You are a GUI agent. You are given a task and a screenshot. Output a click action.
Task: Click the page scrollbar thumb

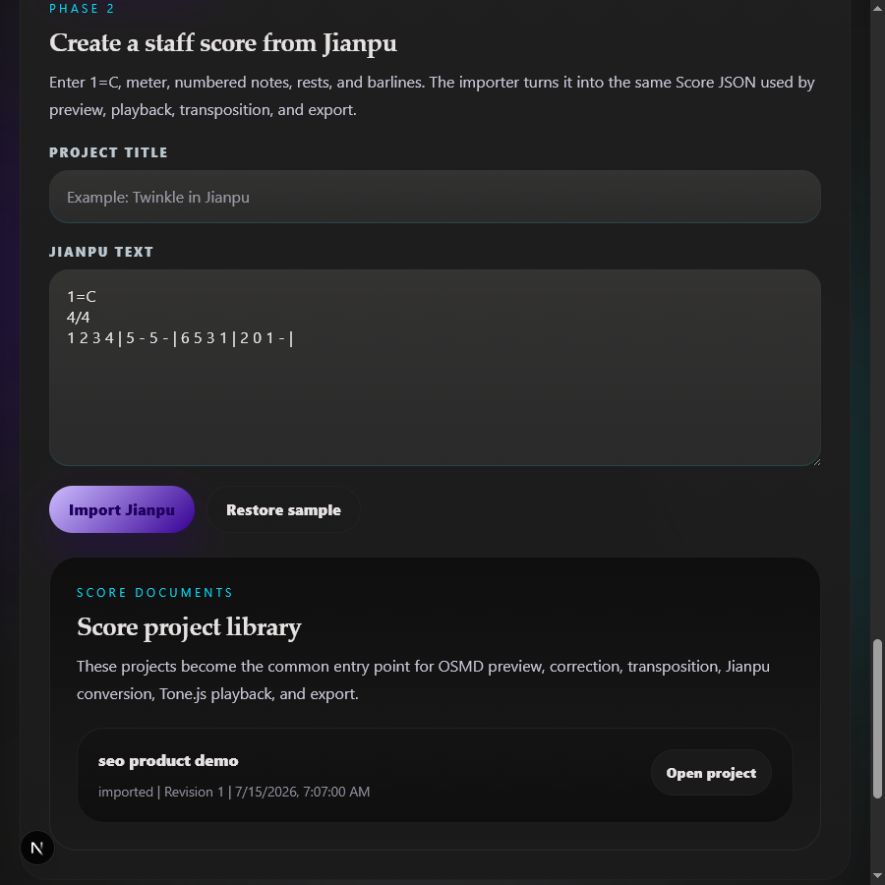[877, 718]
